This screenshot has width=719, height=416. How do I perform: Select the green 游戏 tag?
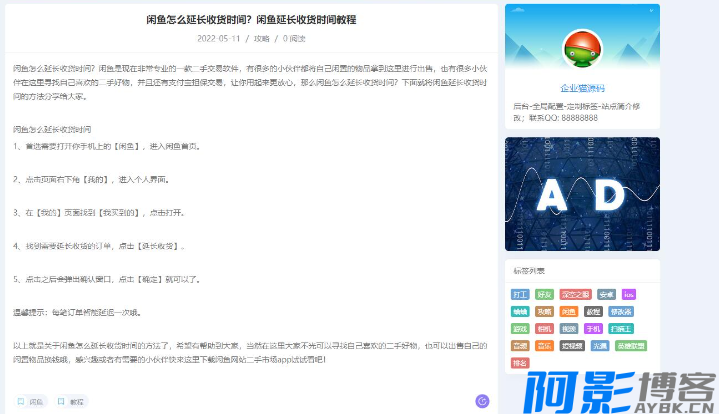point(520,328)
